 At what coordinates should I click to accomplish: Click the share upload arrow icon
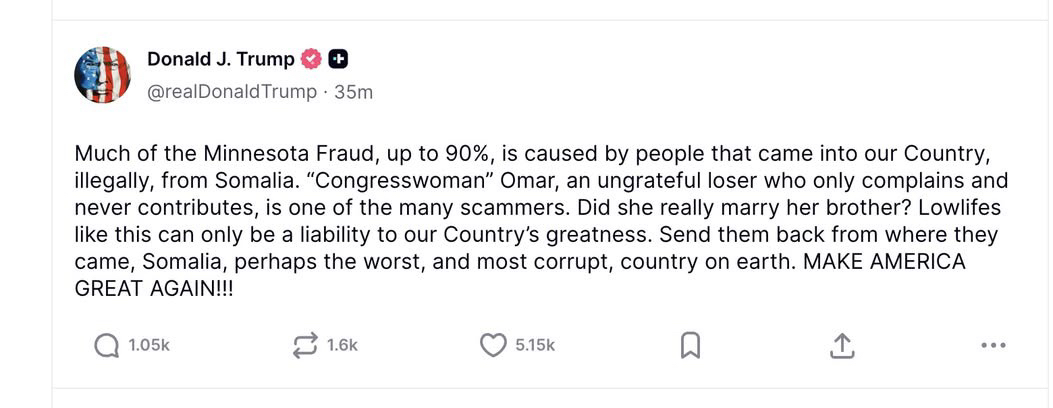click(x=842, y=345)
